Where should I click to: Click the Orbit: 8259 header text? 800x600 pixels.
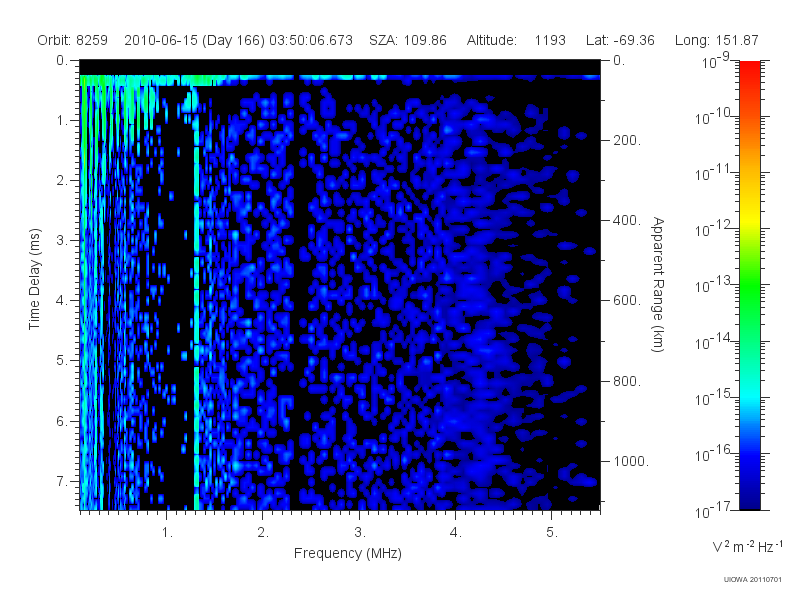pos(72,40)
